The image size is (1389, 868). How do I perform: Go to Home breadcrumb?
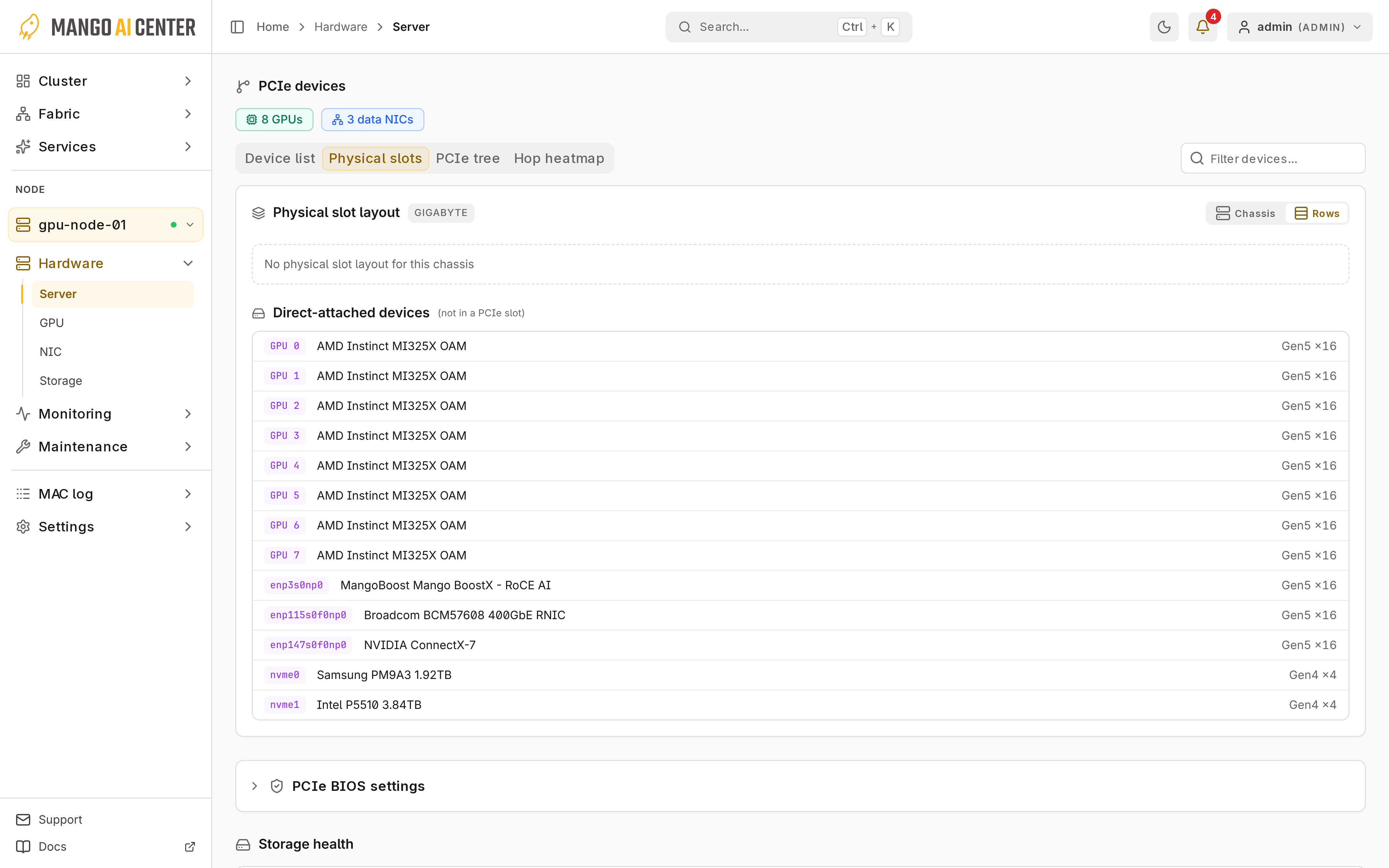[x=272, y=27]
